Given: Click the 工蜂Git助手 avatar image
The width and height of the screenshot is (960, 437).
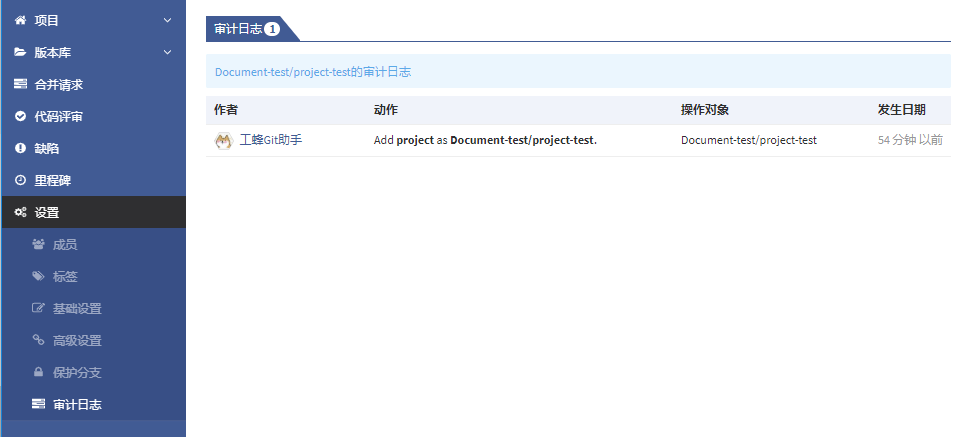Looking at the screenshot, I should [224, 141].
